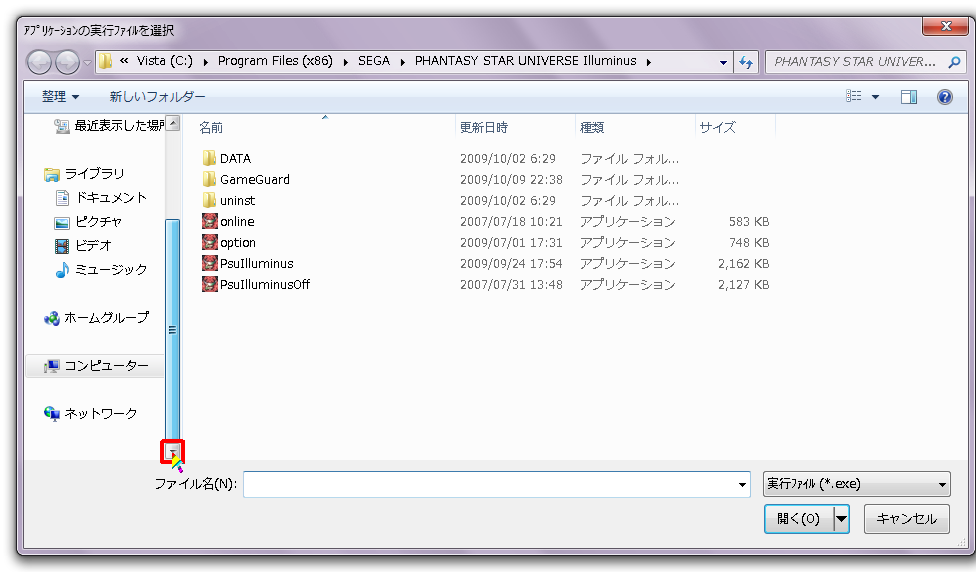Click the キャンセル cancel button

coord(906,518)
